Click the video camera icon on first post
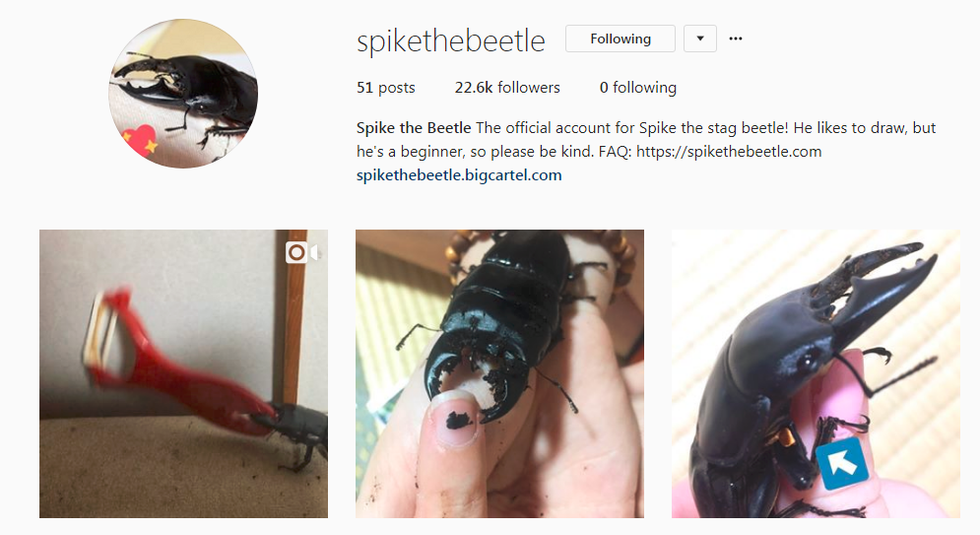This screenshot has width=980, height=535. point(303,252)
